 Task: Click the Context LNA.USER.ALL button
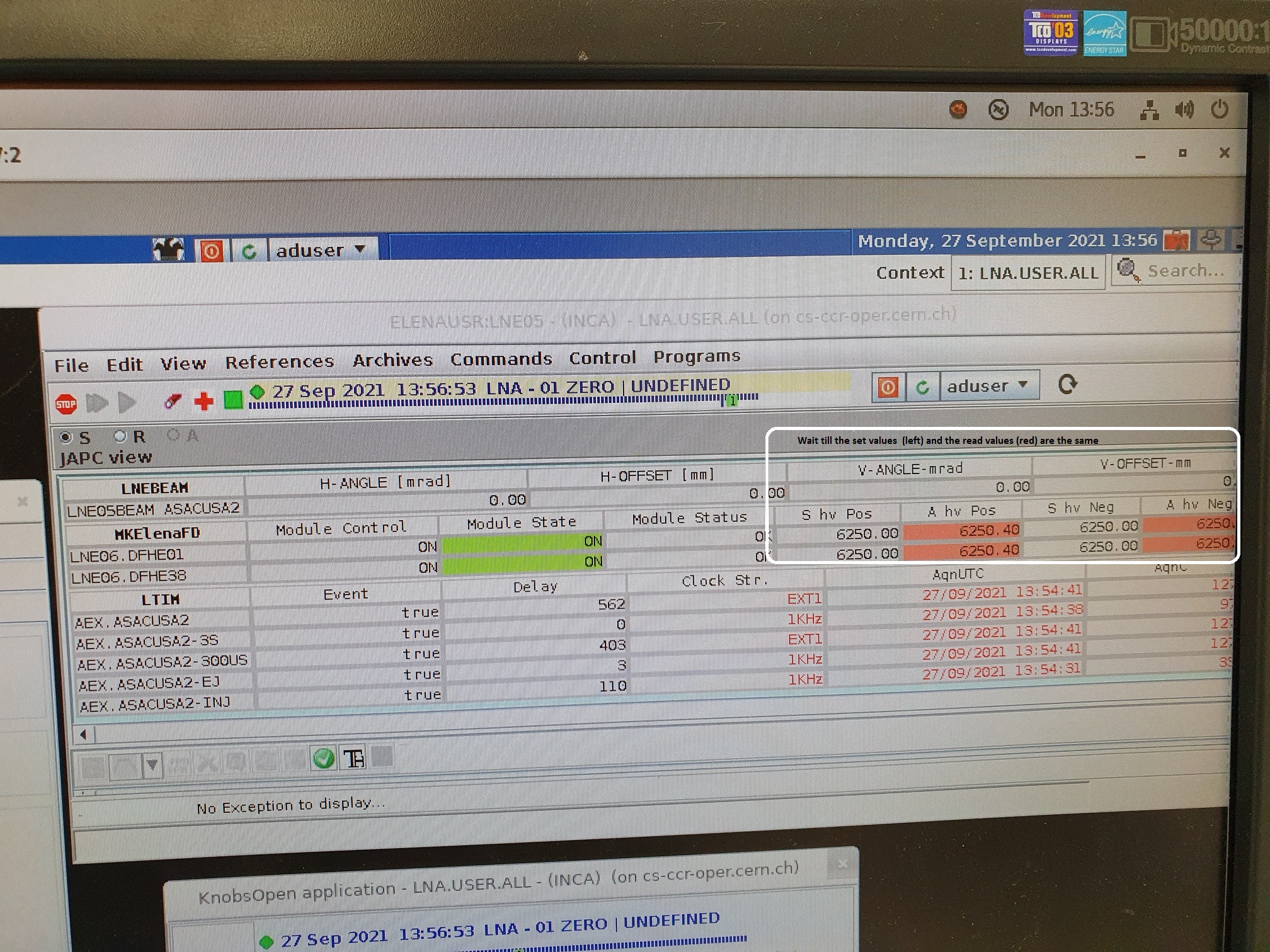[1027, 273]
